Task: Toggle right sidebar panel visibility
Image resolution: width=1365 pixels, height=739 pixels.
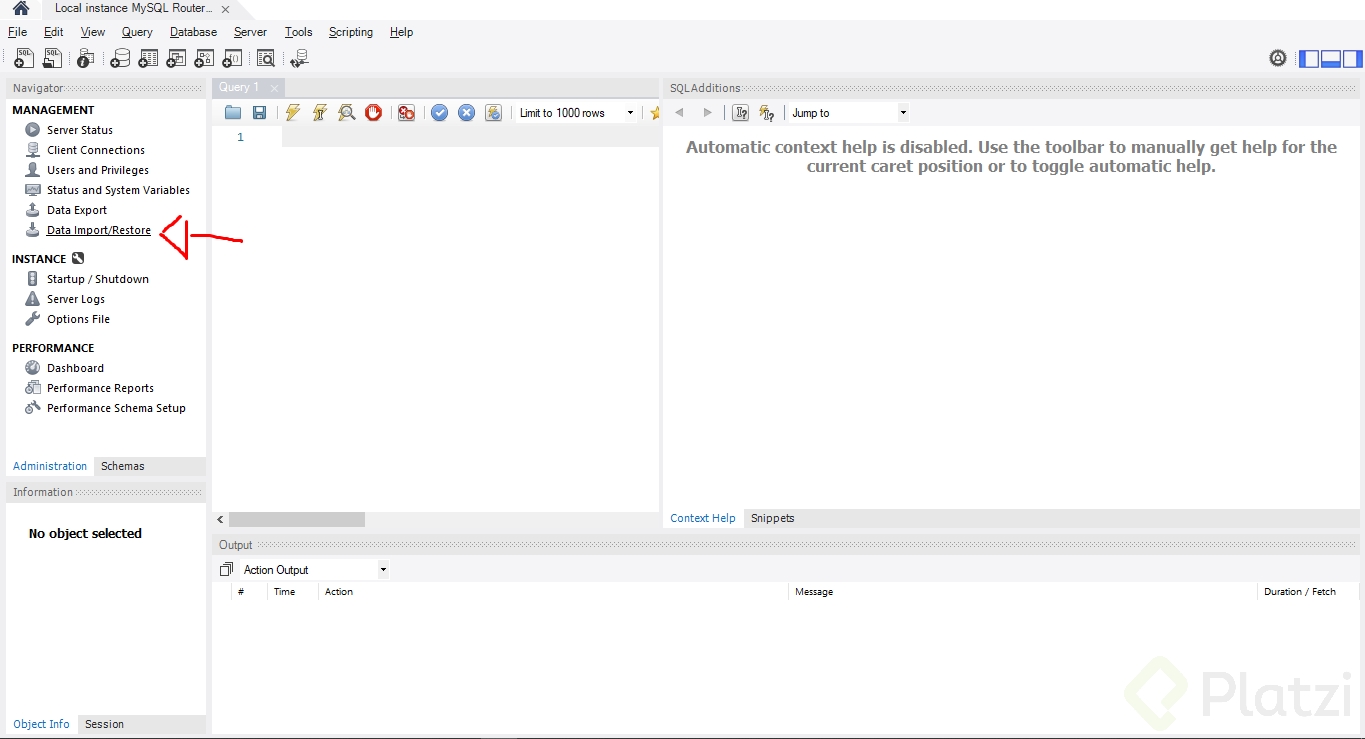Action: click(x=1352, y=58)
